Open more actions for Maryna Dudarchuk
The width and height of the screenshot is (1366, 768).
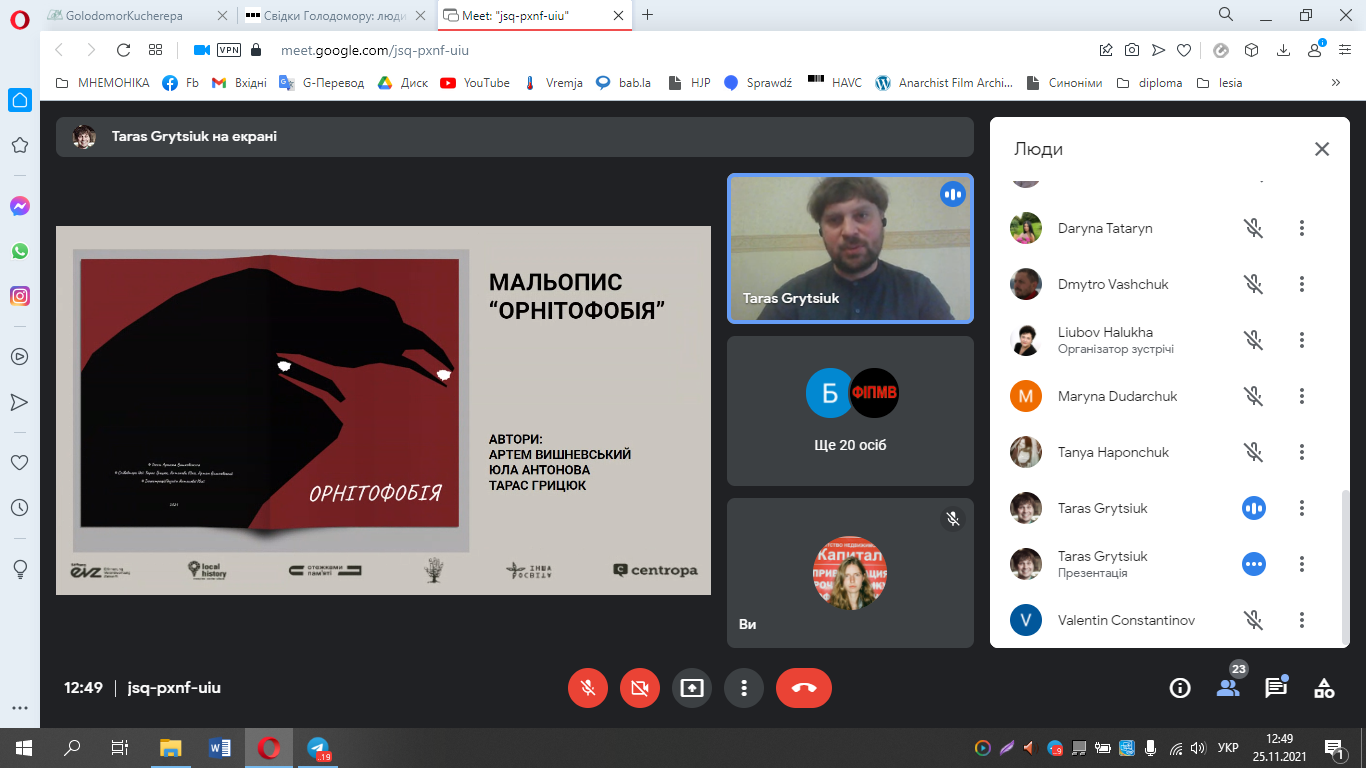pyautogui.click(x=1302, y=396)
